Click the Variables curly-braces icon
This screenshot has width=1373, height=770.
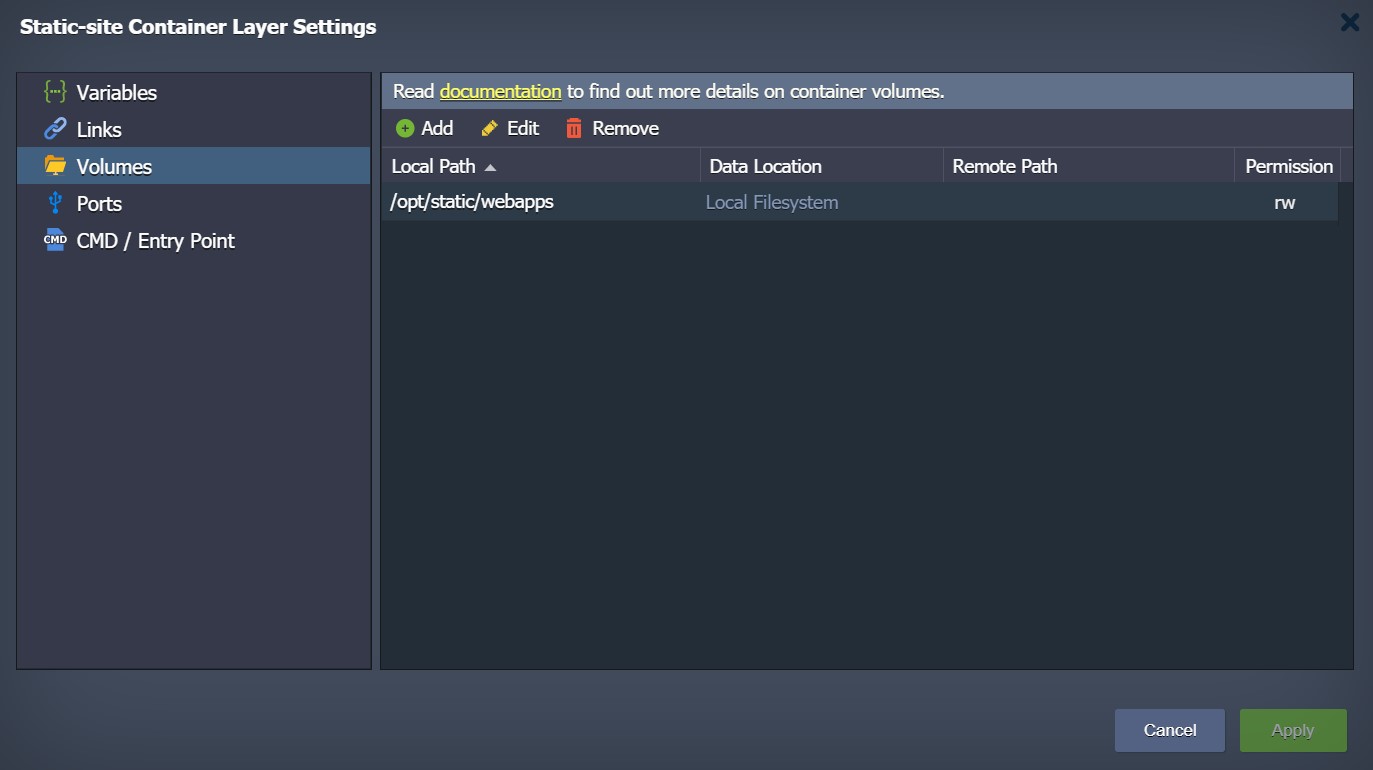55,92
